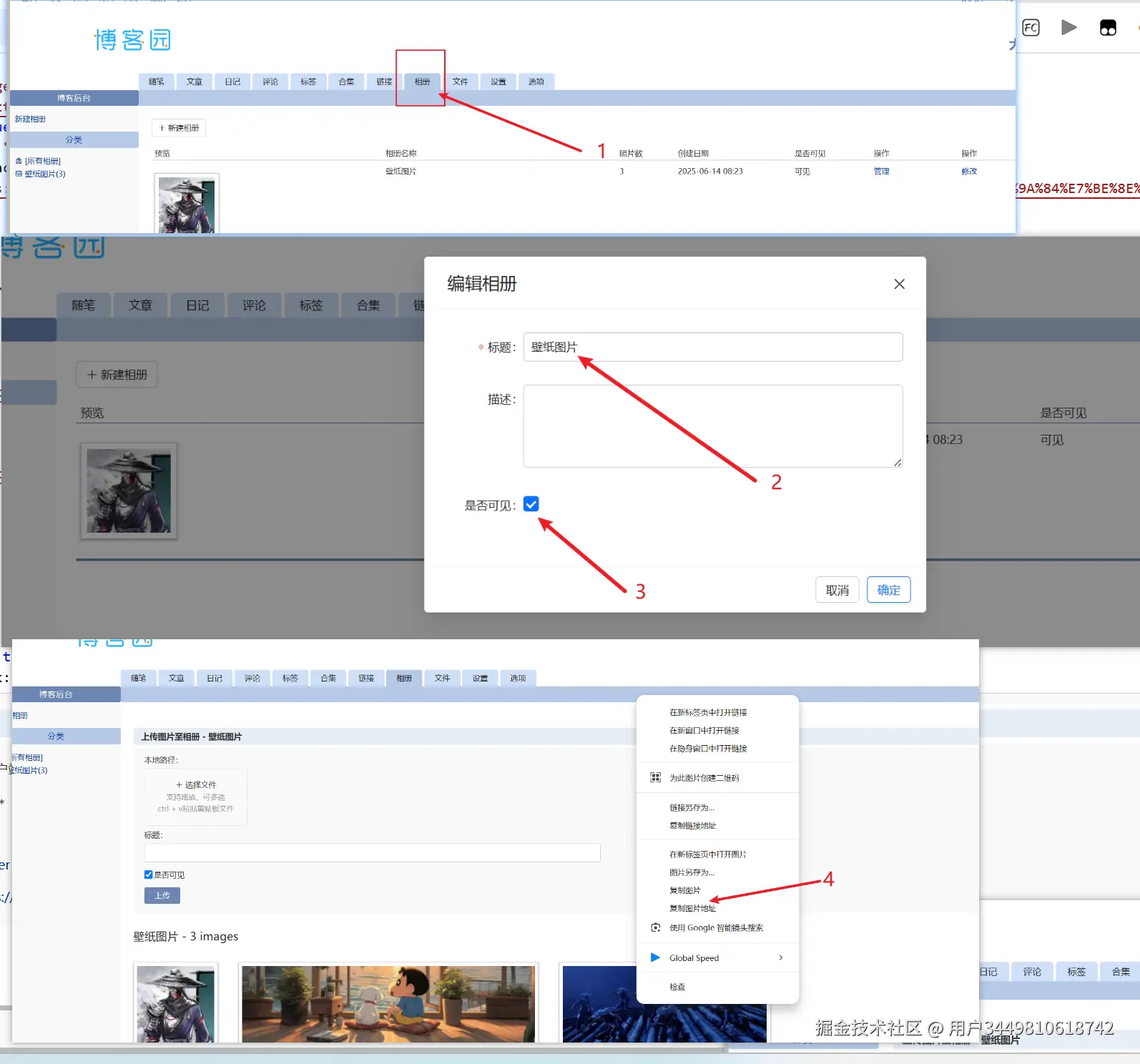The height and width of the screenshot is (1064, 1140).
Task: Click 壁纸图片(3) in bottom sidebar
Action: click(x=29, y=770)
